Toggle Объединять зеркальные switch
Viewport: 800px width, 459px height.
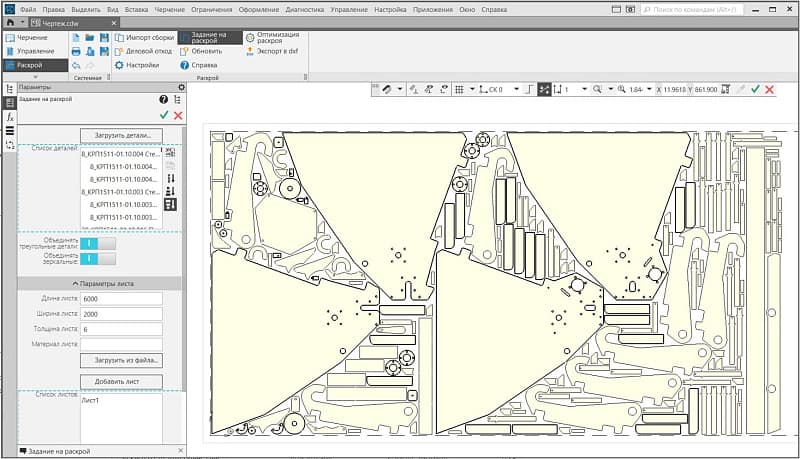click(97, 258)
